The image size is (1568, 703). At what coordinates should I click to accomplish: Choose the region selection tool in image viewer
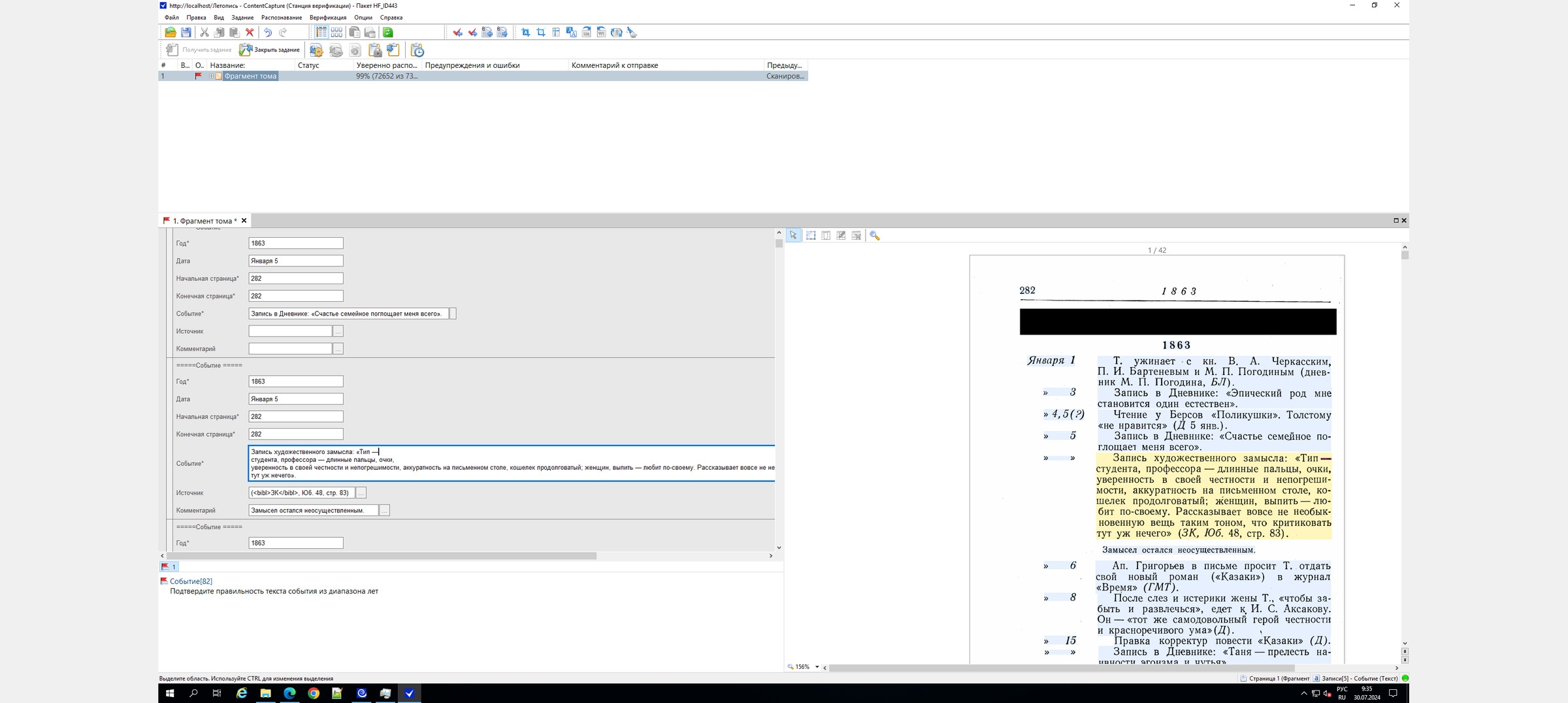pos(811,235)
